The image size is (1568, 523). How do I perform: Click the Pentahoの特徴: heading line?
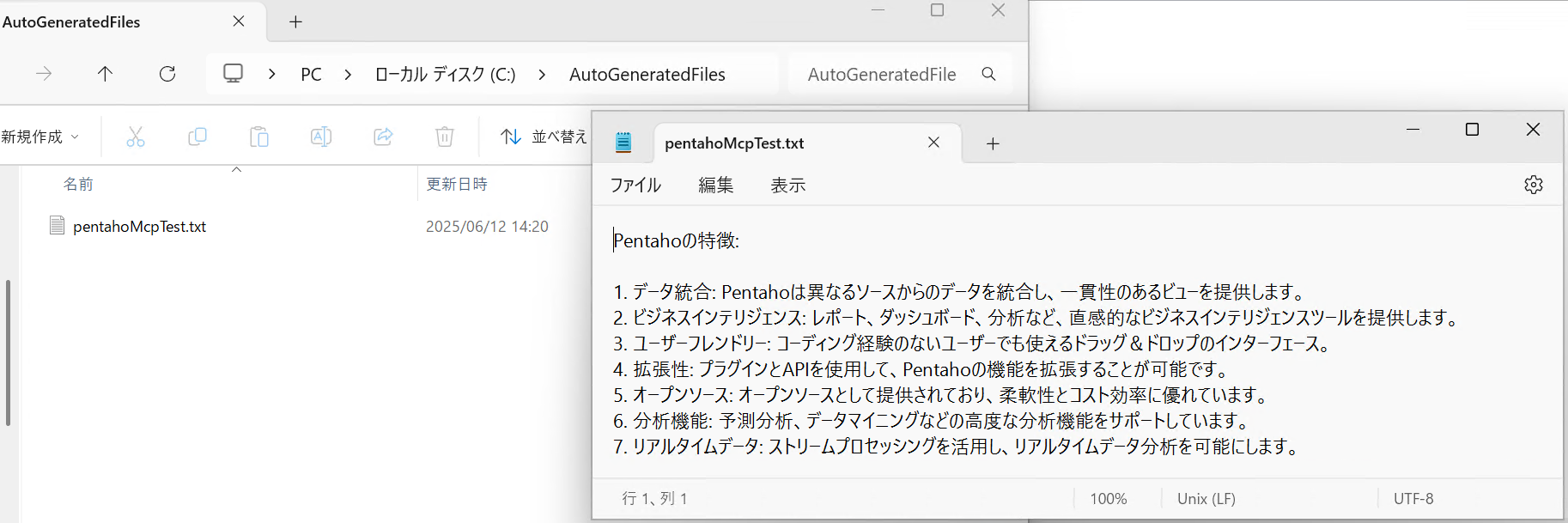(676, 241)
